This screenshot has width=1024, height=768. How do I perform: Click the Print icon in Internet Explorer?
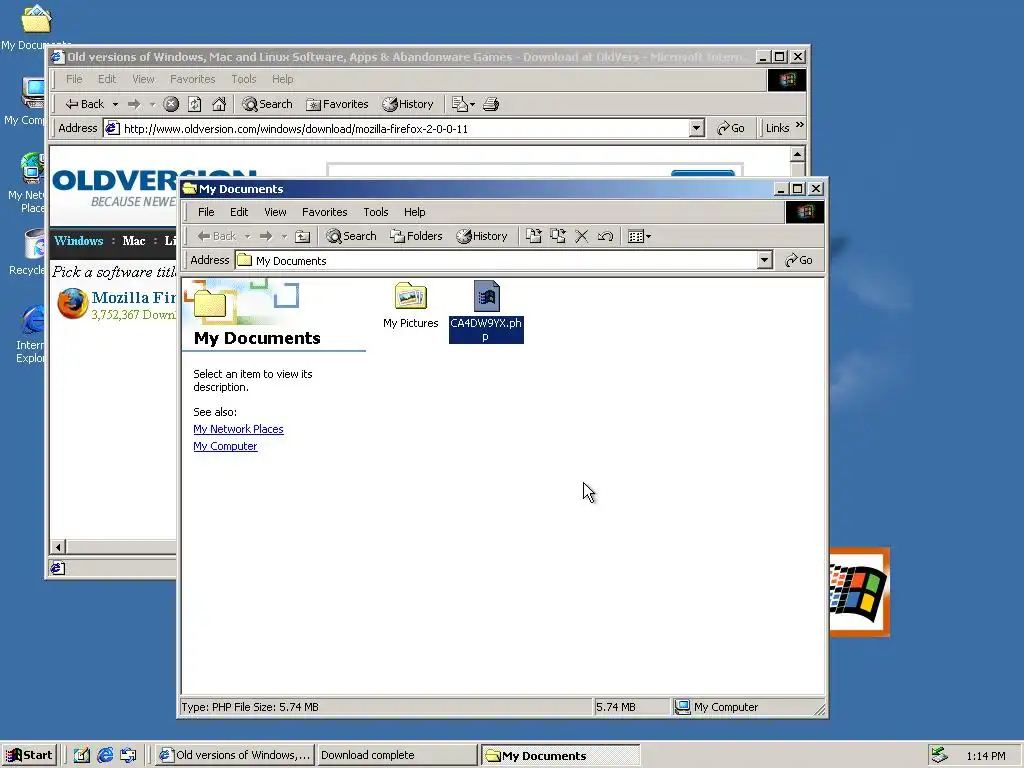click(x=491, y=104)
